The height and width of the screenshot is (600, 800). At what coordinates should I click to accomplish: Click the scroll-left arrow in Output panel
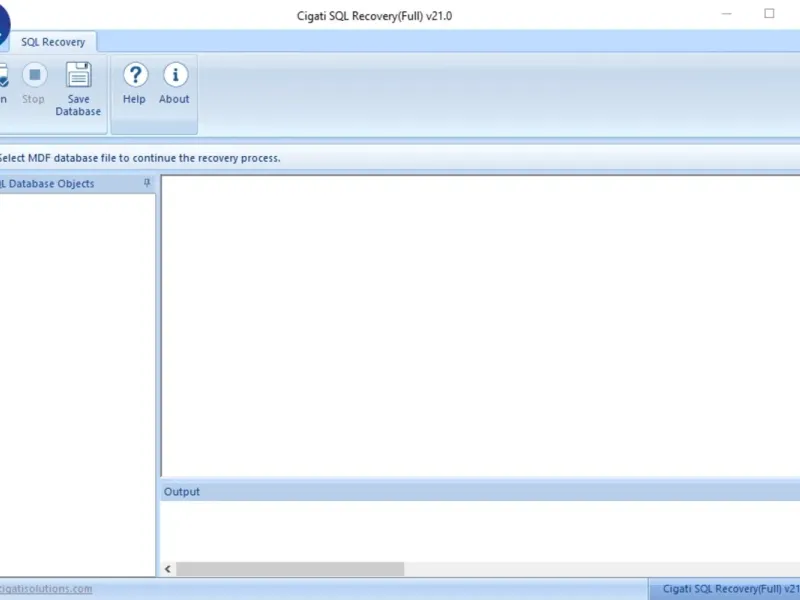pos(168,569)
